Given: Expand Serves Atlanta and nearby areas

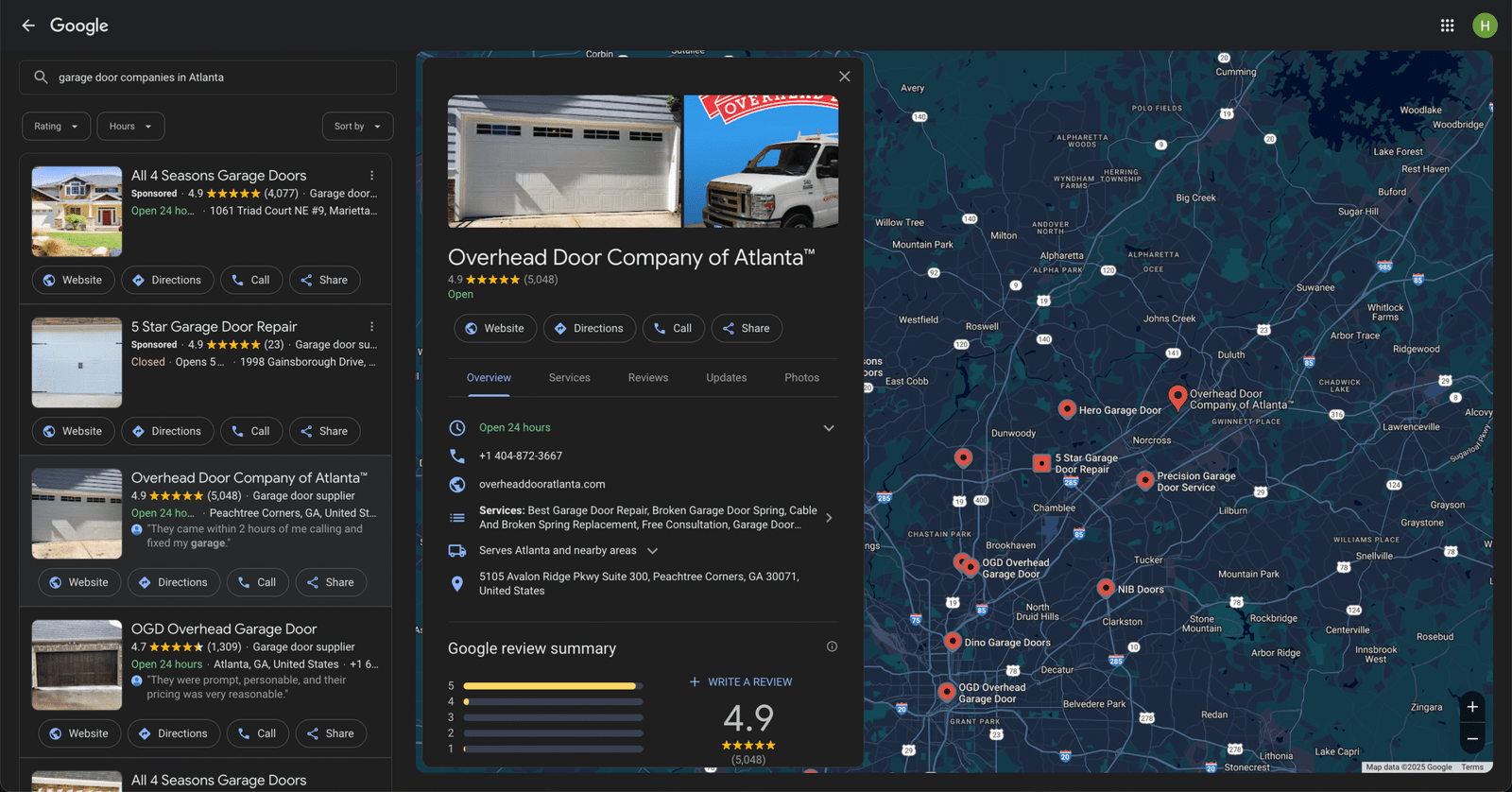Looking at the screenshot, I should coord(652,551).
